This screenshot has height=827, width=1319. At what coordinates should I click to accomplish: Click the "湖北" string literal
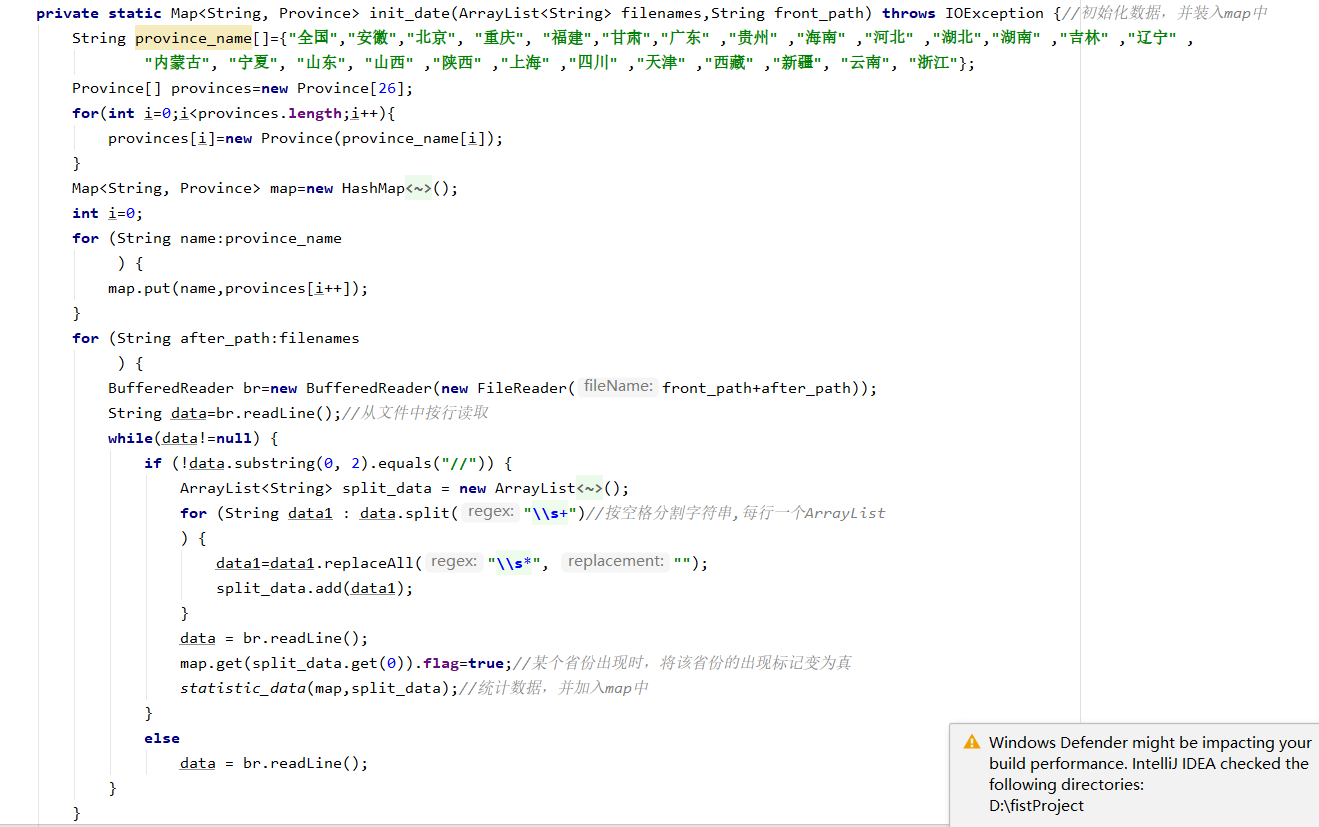point(957,38)
